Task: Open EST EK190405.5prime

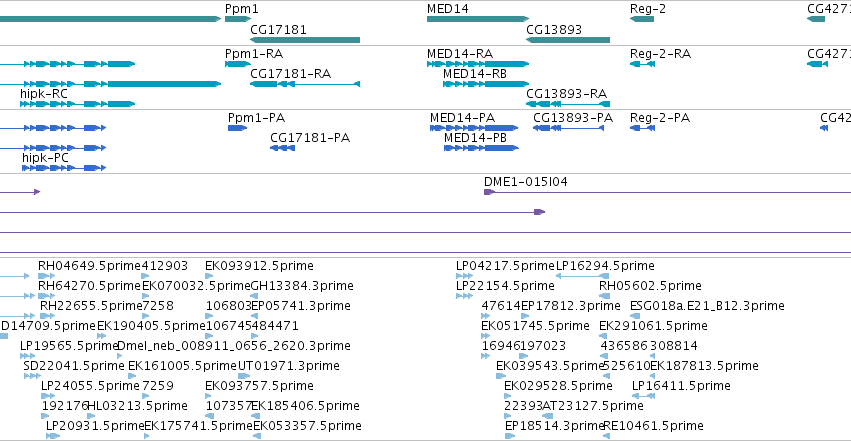Action: pos(151,326)
